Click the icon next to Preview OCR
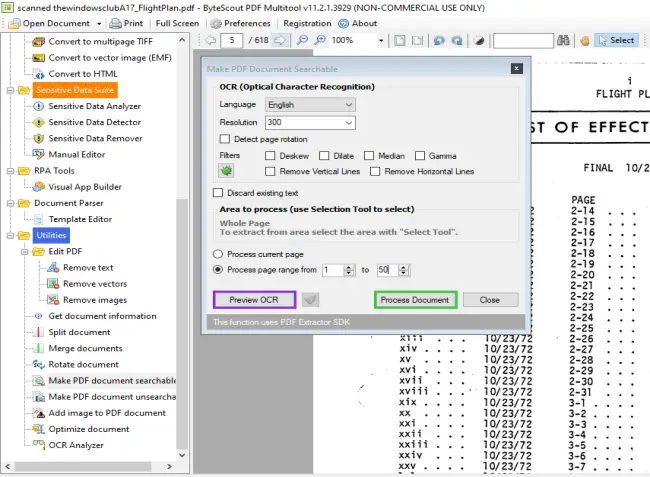 310,300
